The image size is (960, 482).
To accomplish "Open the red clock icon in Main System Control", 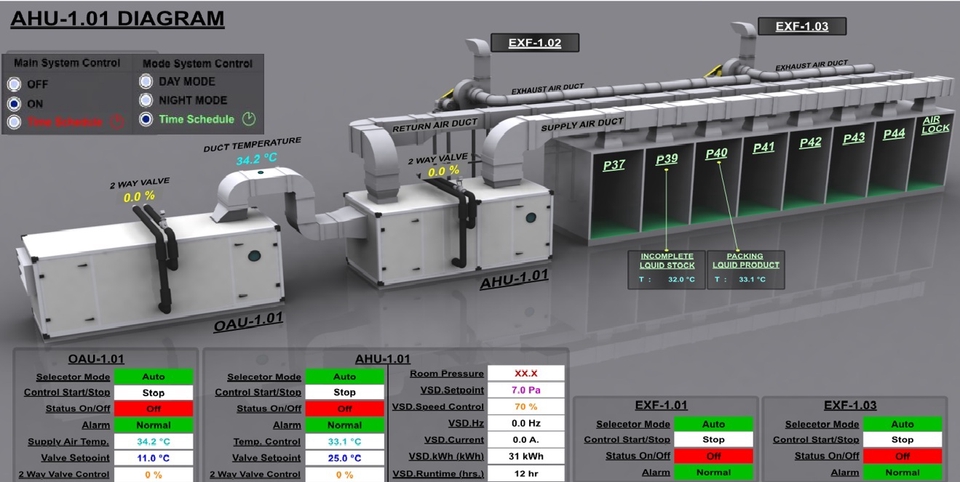I will [x=116, y=122].
